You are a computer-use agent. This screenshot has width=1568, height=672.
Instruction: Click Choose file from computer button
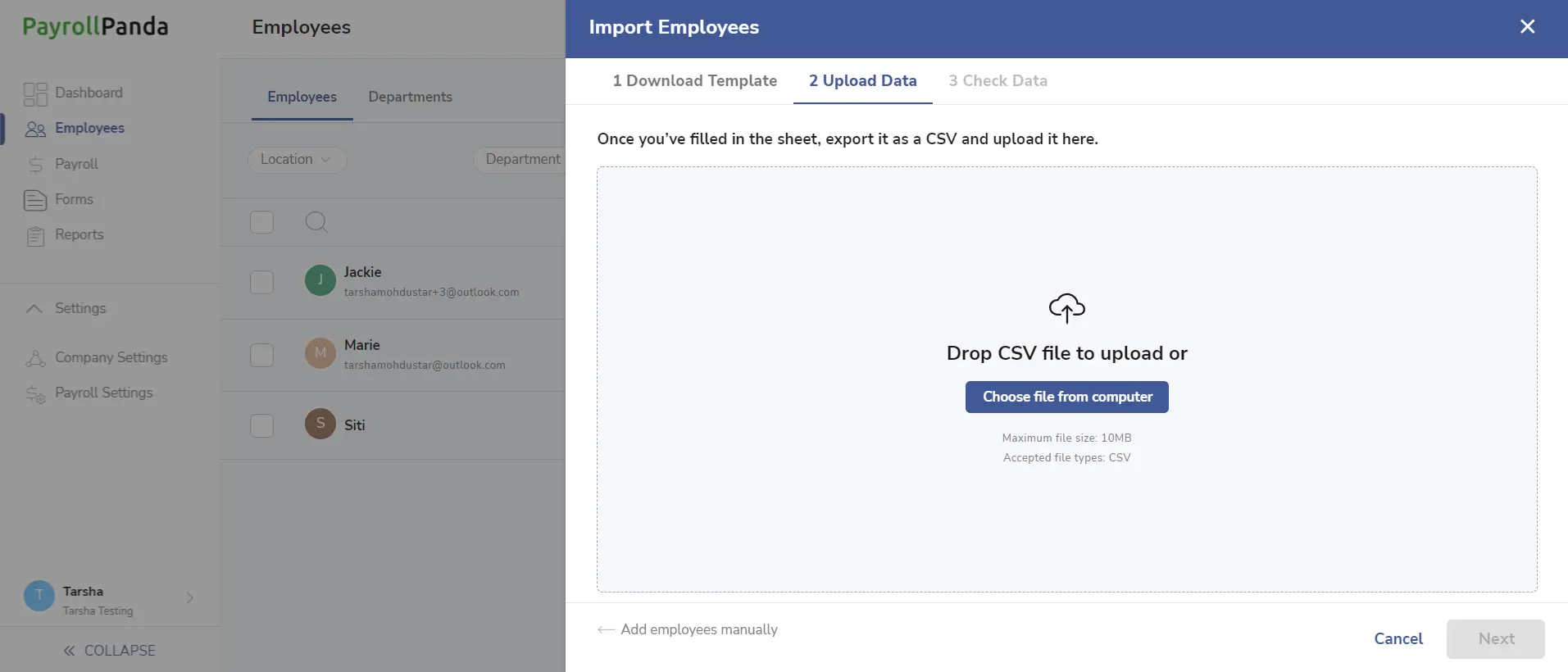pos(1066,397)
